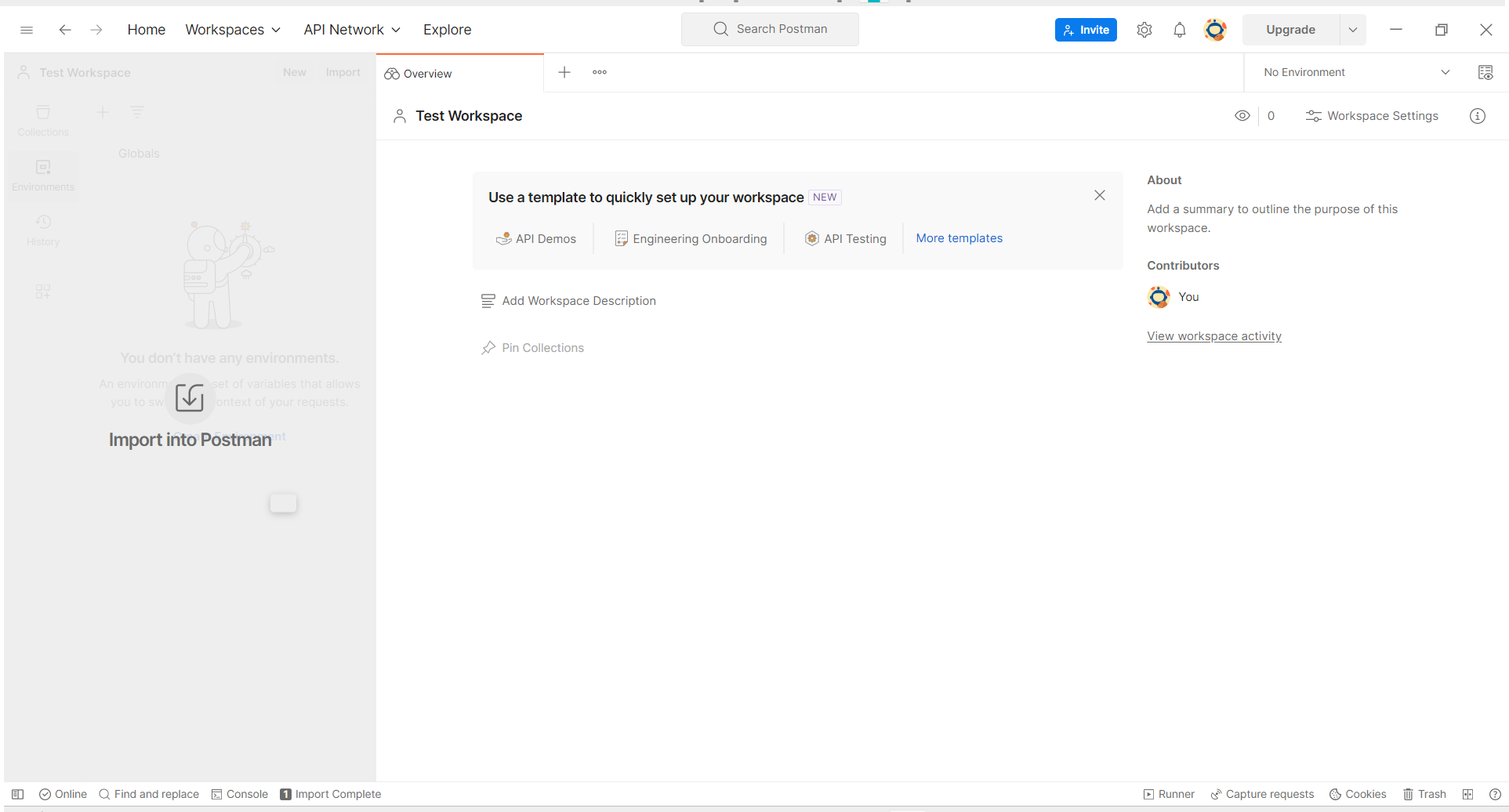
Task: Open the Runner
Action: [x=1169, y=794]
